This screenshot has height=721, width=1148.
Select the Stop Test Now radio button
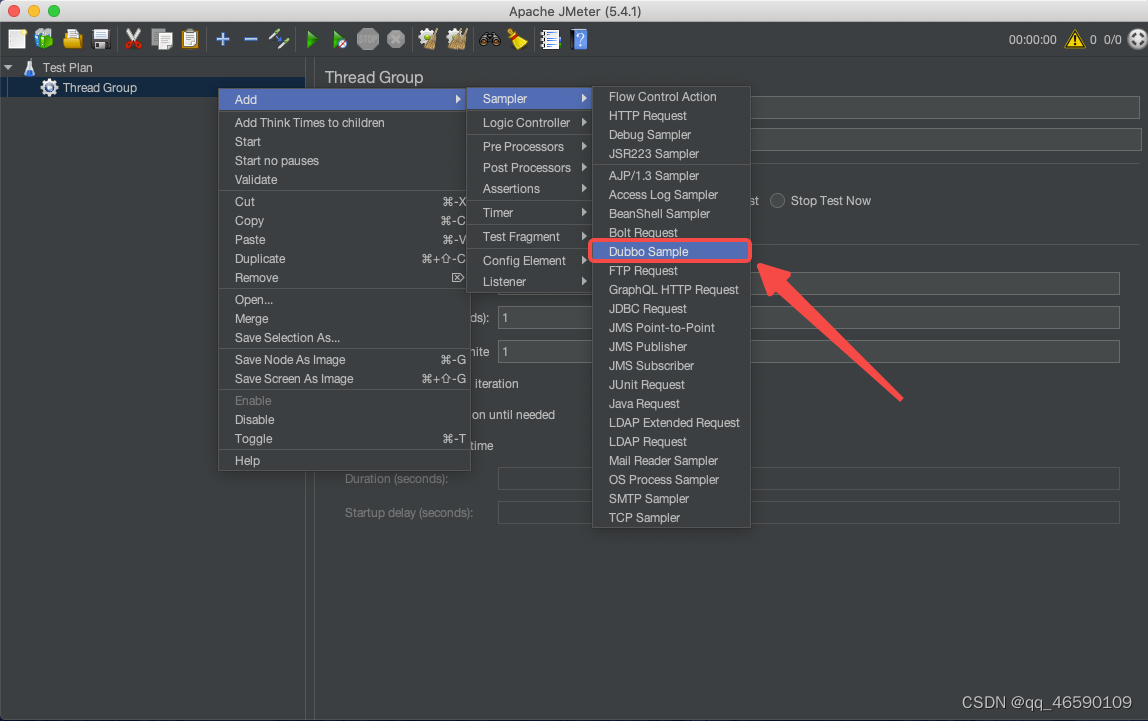tap(778, 201)
